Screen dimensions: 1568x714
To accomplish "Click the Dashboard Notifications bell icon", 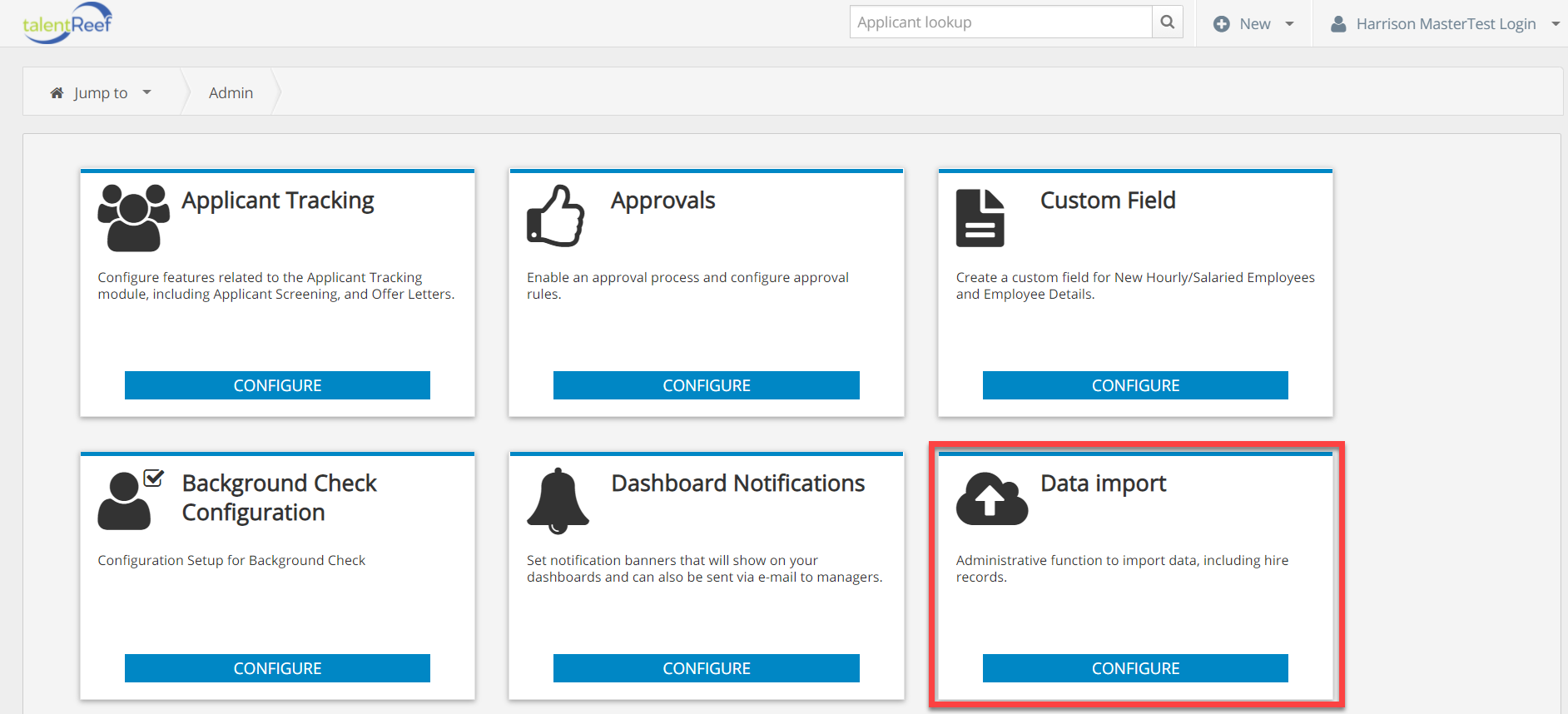I will 558,500.
